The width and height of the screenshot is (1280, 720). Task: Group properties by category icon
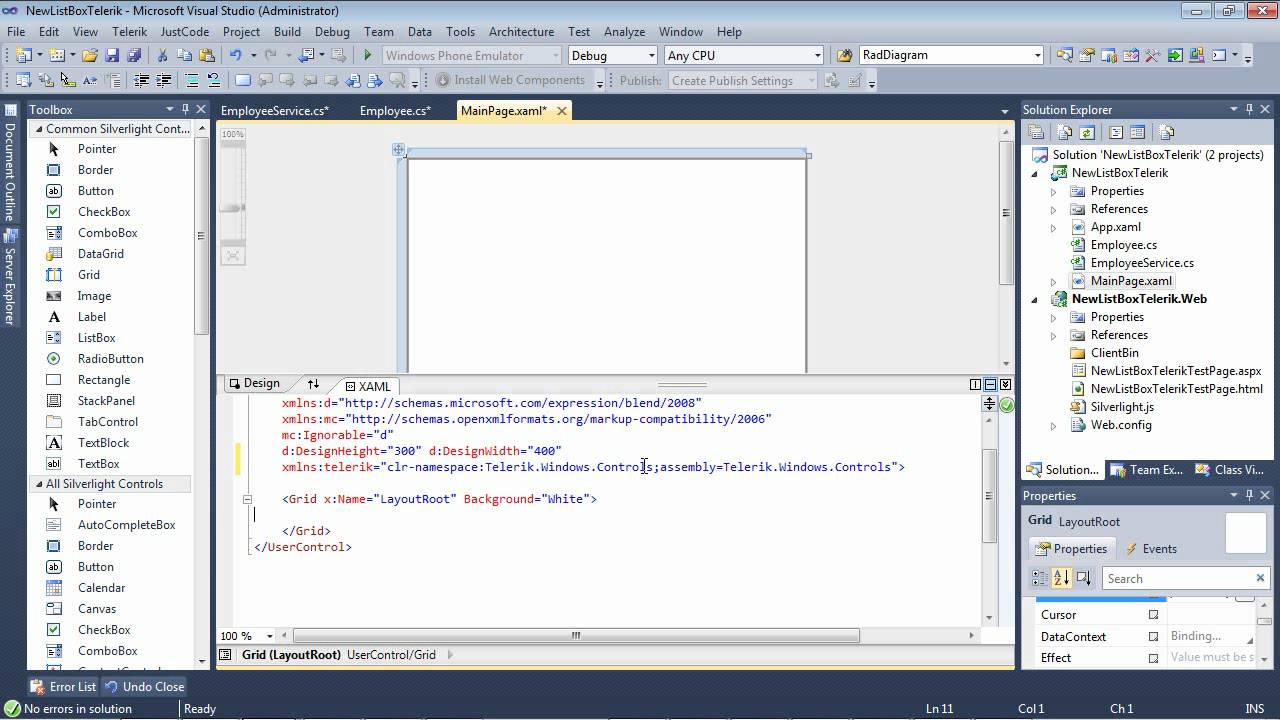pyautogui.click(x=1039, y=578)
